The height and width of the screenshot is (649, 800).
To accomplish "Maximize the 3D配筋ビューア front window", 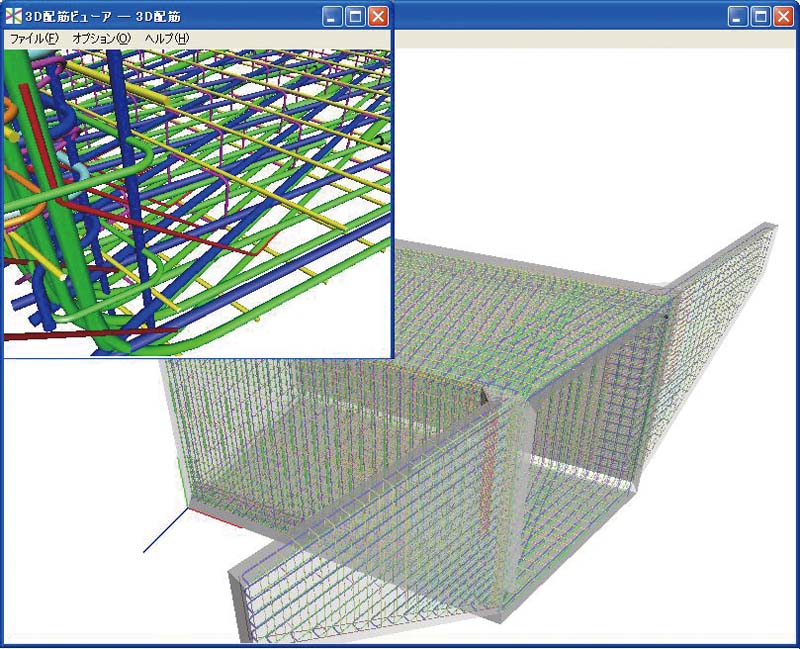I will [x=355, y=17].
